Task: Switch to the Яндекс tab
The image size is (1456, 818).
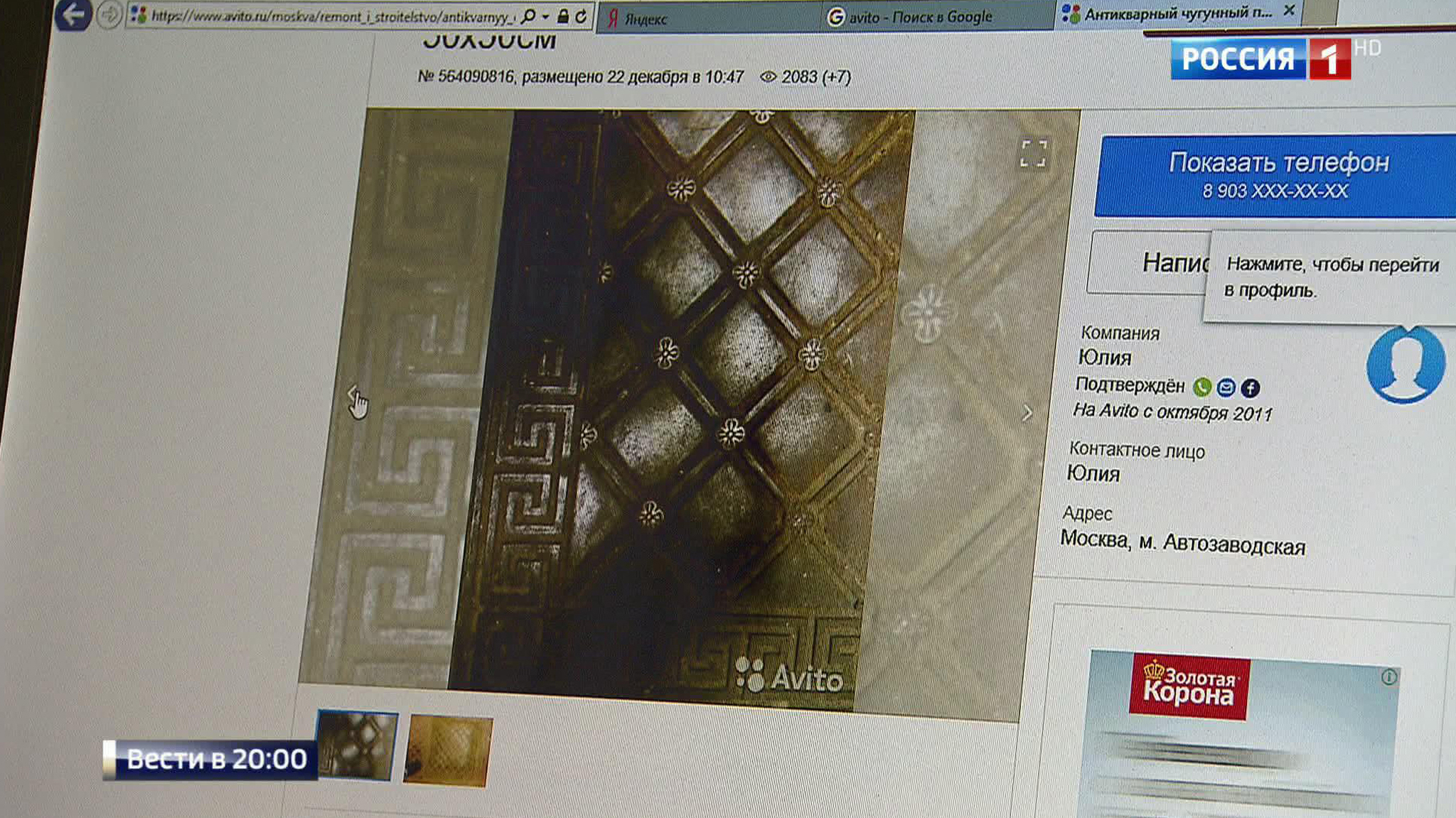Action: (x=707, y=18)
